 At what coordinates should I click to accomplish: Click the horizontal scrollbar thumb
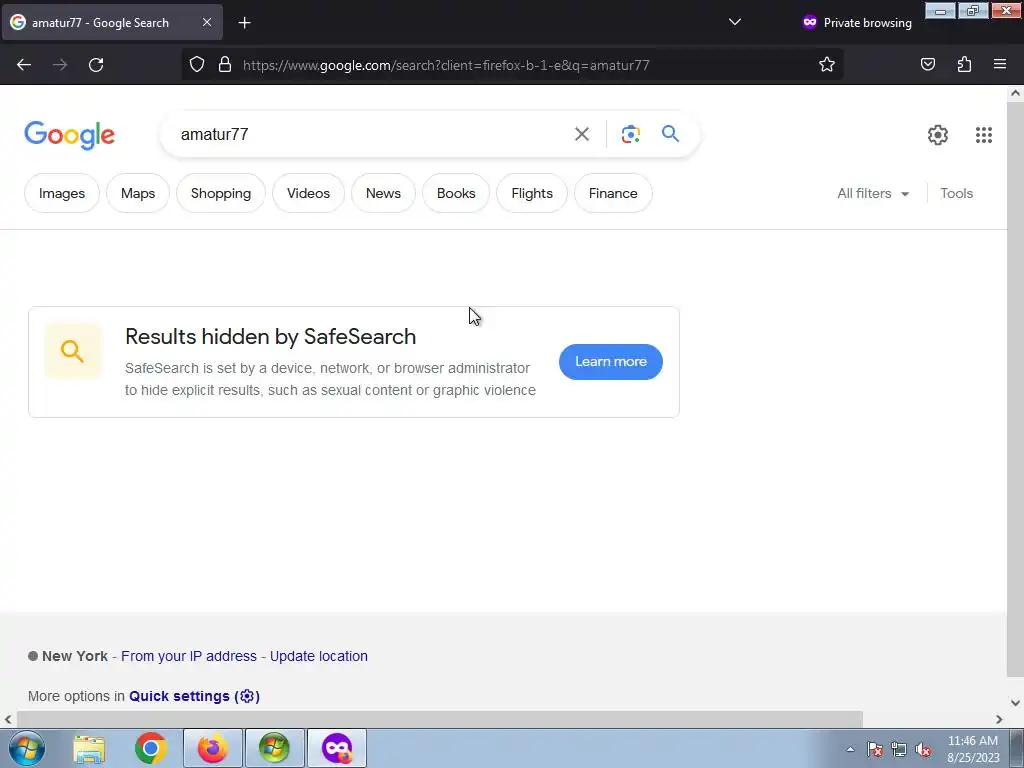click(x=439, y=720)
